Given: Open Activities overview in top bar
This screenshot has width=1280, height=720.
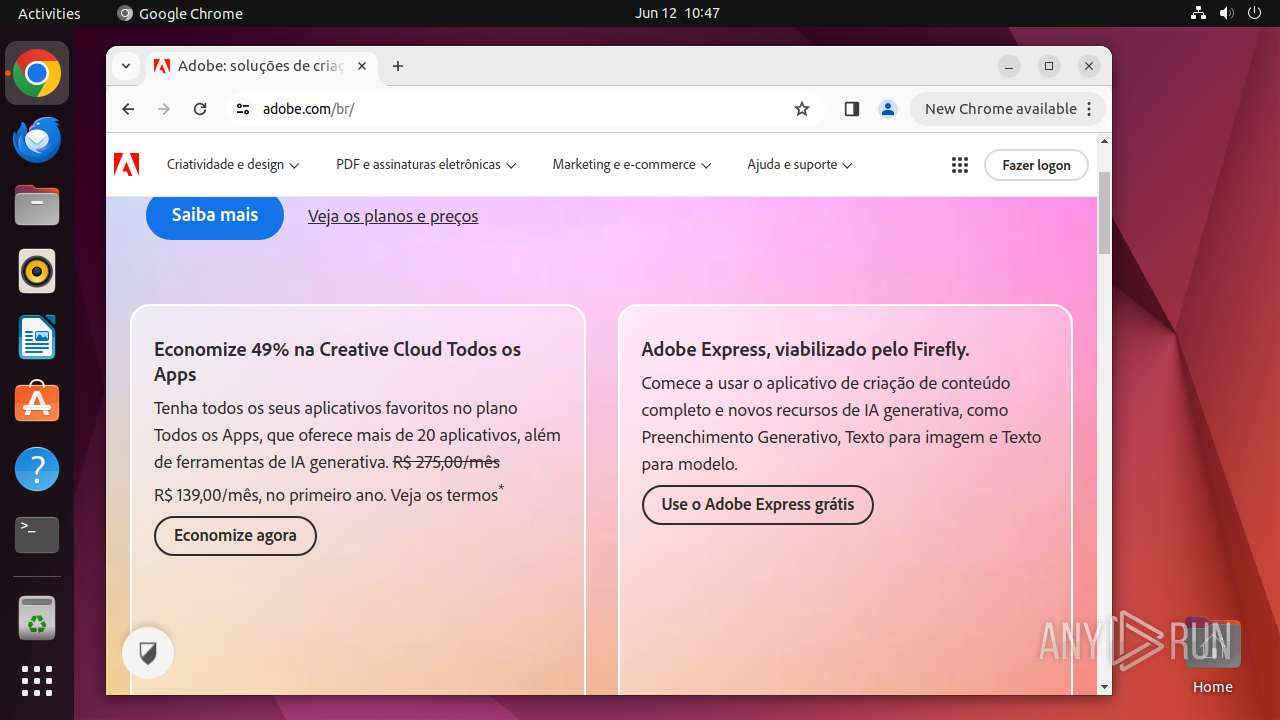Looking at the screenshot, I should (x=49, y=13).
